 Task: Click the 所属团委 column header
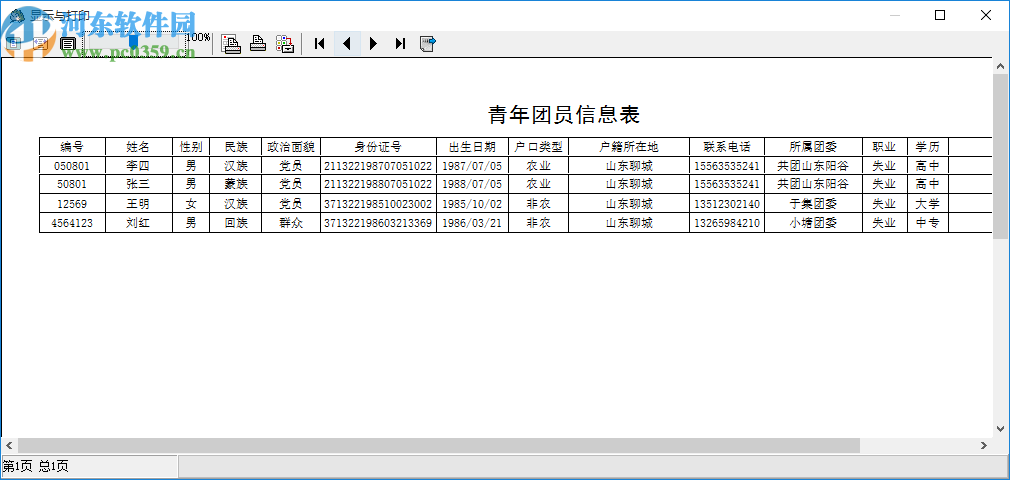[813, 146]
